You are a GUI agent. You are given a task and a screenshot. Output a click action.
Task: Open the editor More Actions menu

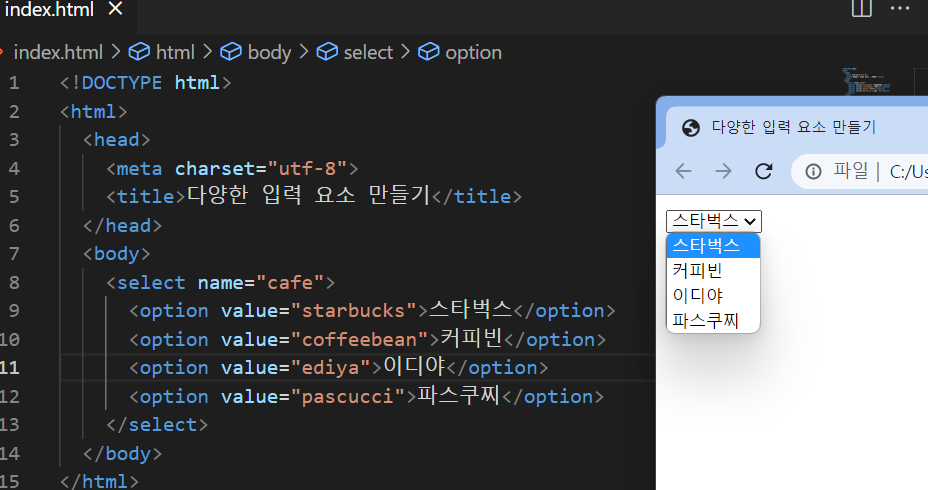[900, 9]
